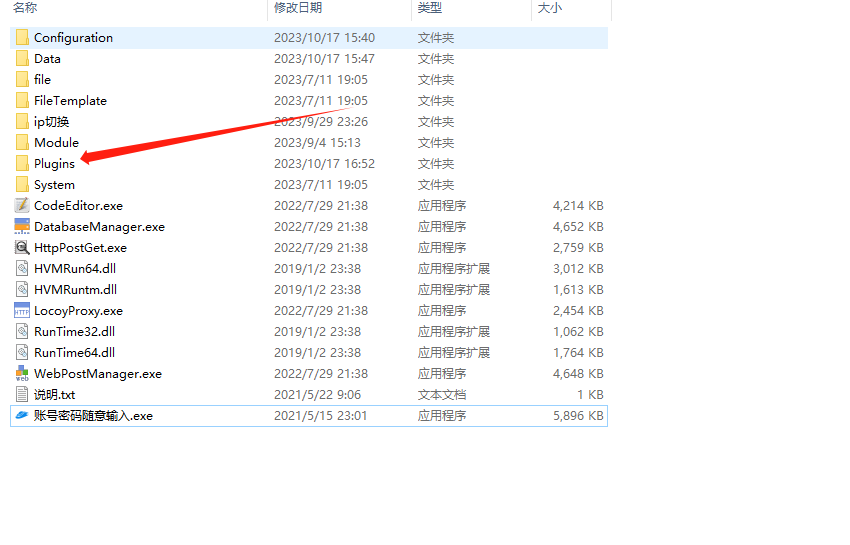Click the Data folder icon

tap(22, 59)
